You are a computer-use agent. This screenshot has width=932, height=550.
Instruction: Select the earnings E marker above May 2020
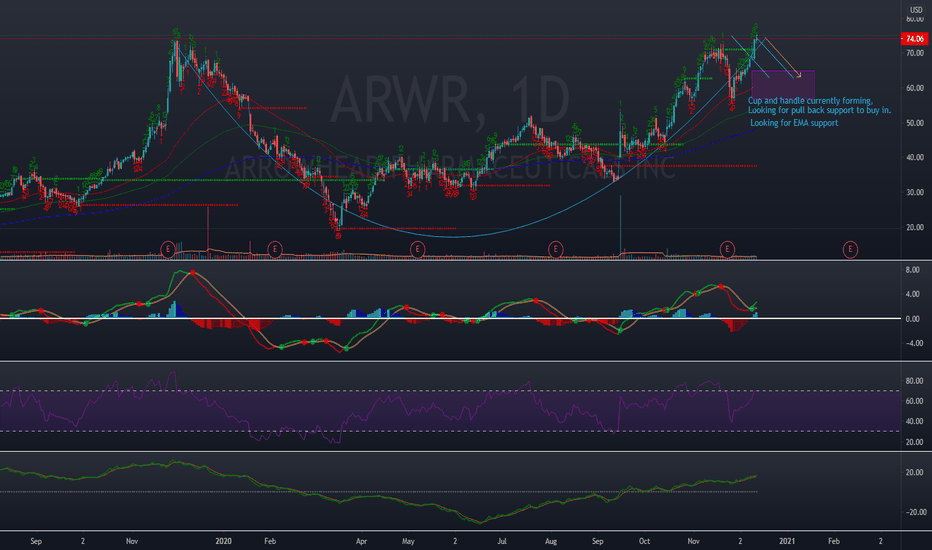(418, 249)
